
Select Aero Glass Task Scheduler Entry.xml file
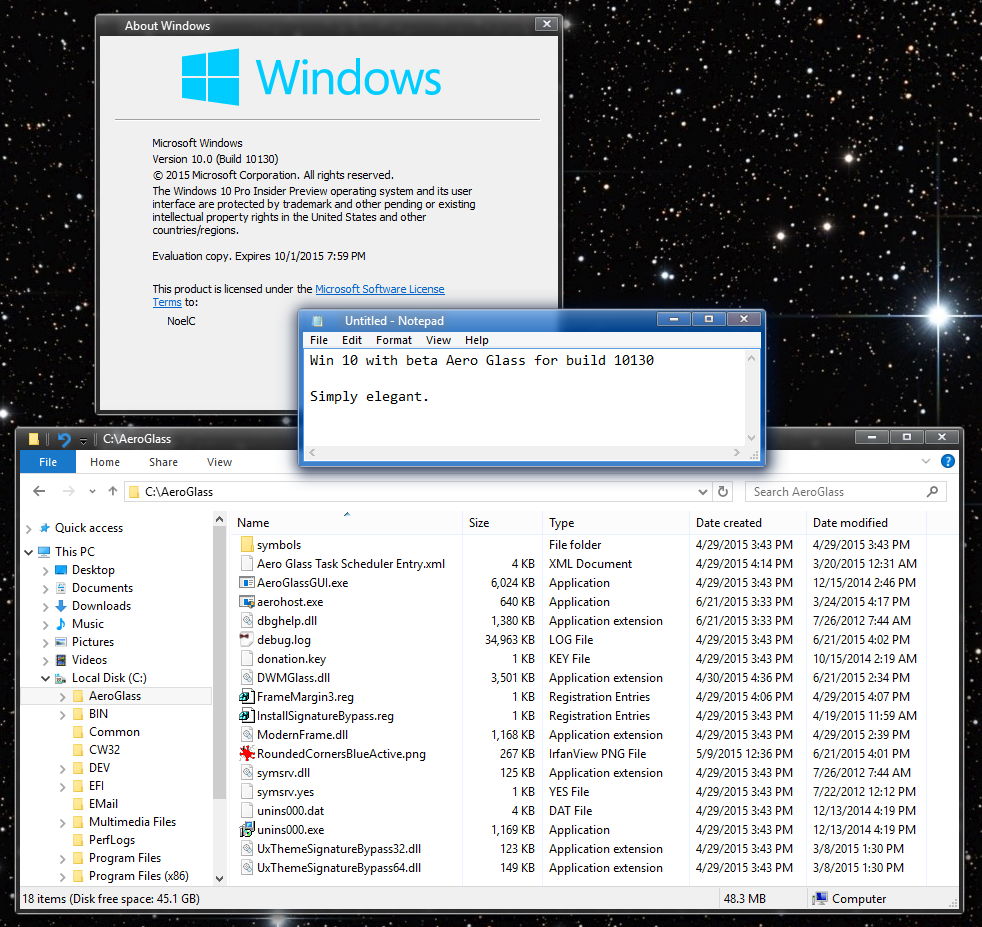(351, 564)
